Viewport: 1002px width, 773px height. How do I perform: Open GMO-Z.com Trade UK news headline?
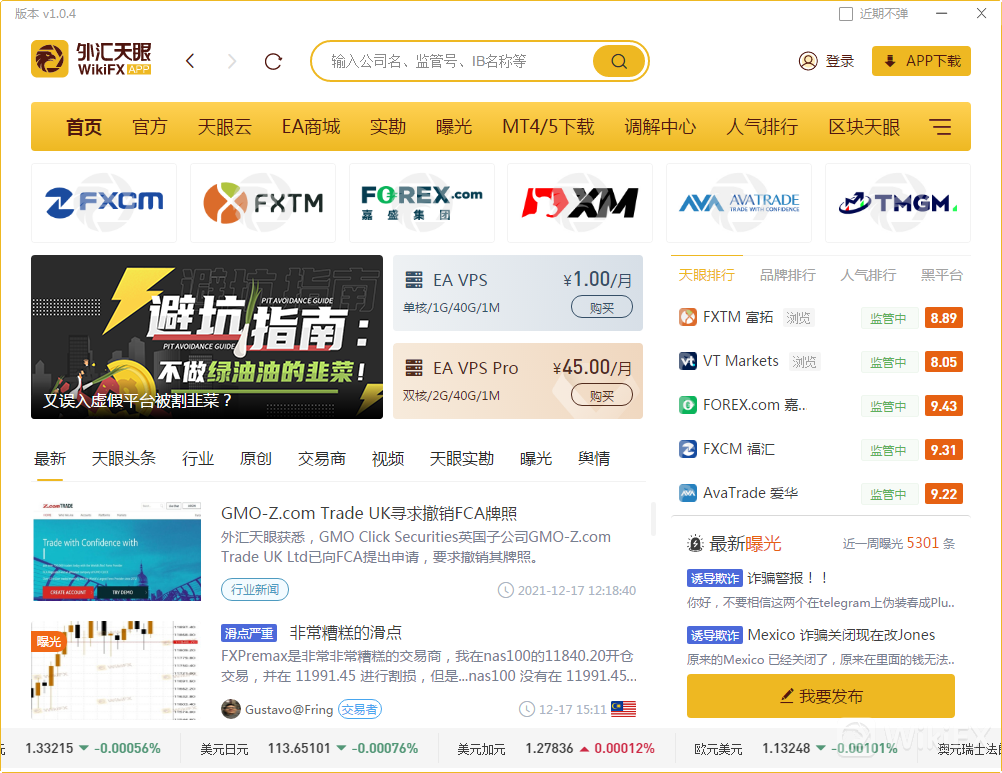tap(369, 514)
